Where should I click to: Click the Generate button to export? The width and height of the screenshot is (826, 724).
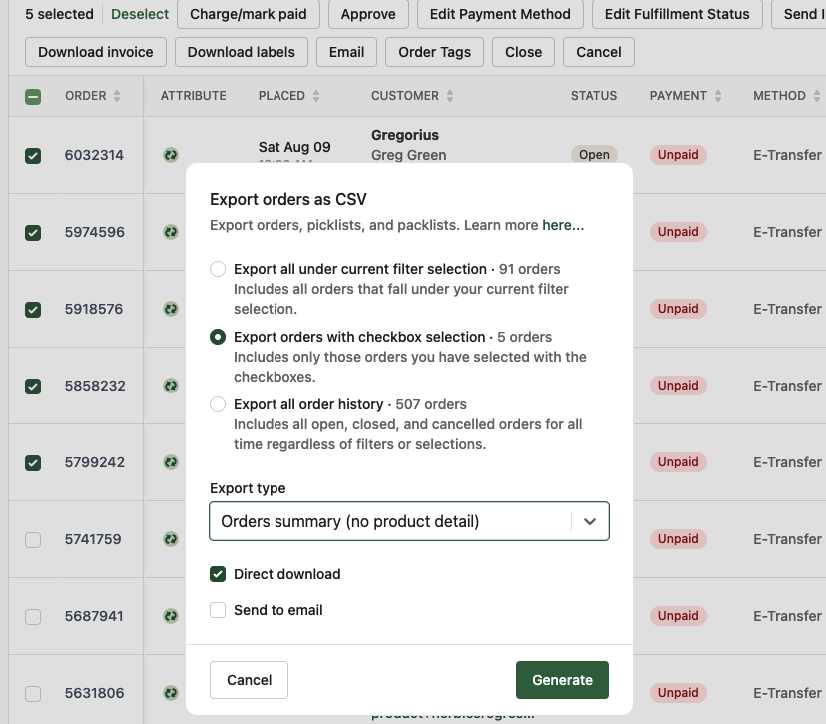click(562, 679)
